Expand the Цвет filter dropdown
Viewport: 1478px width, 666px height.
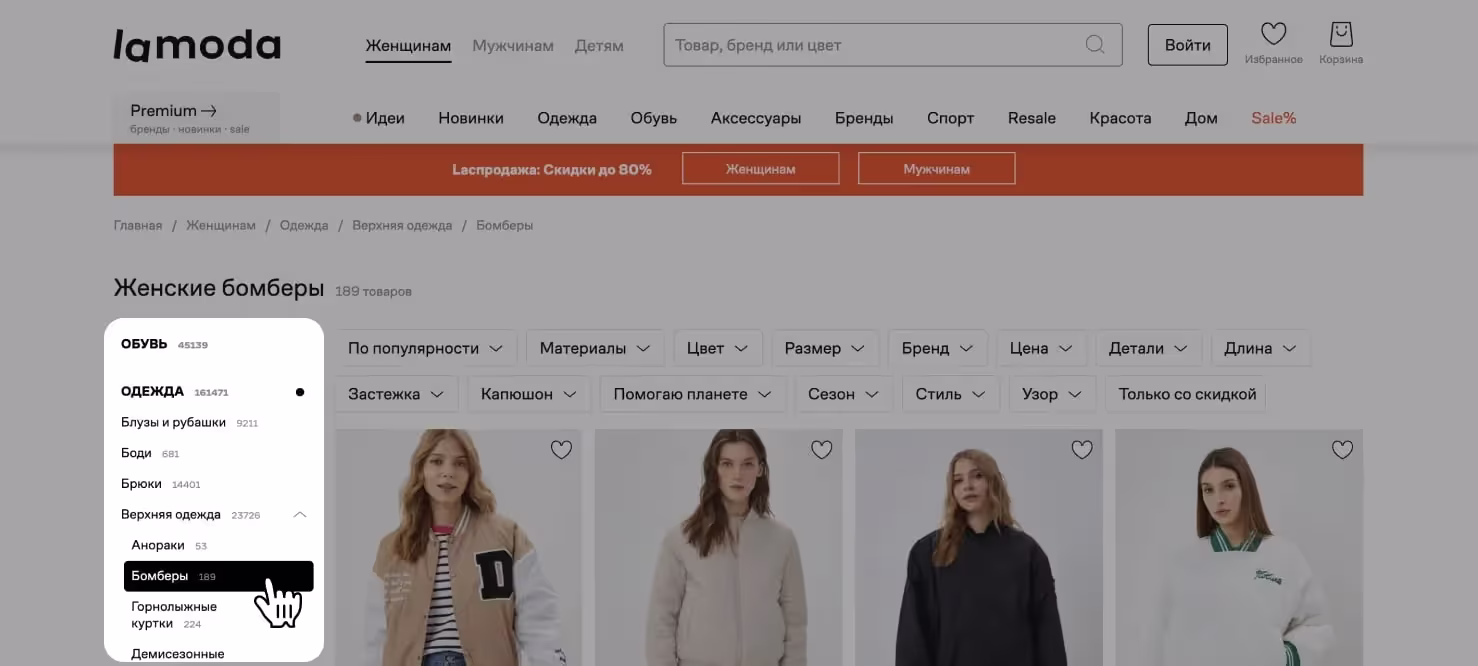[717, 348]
